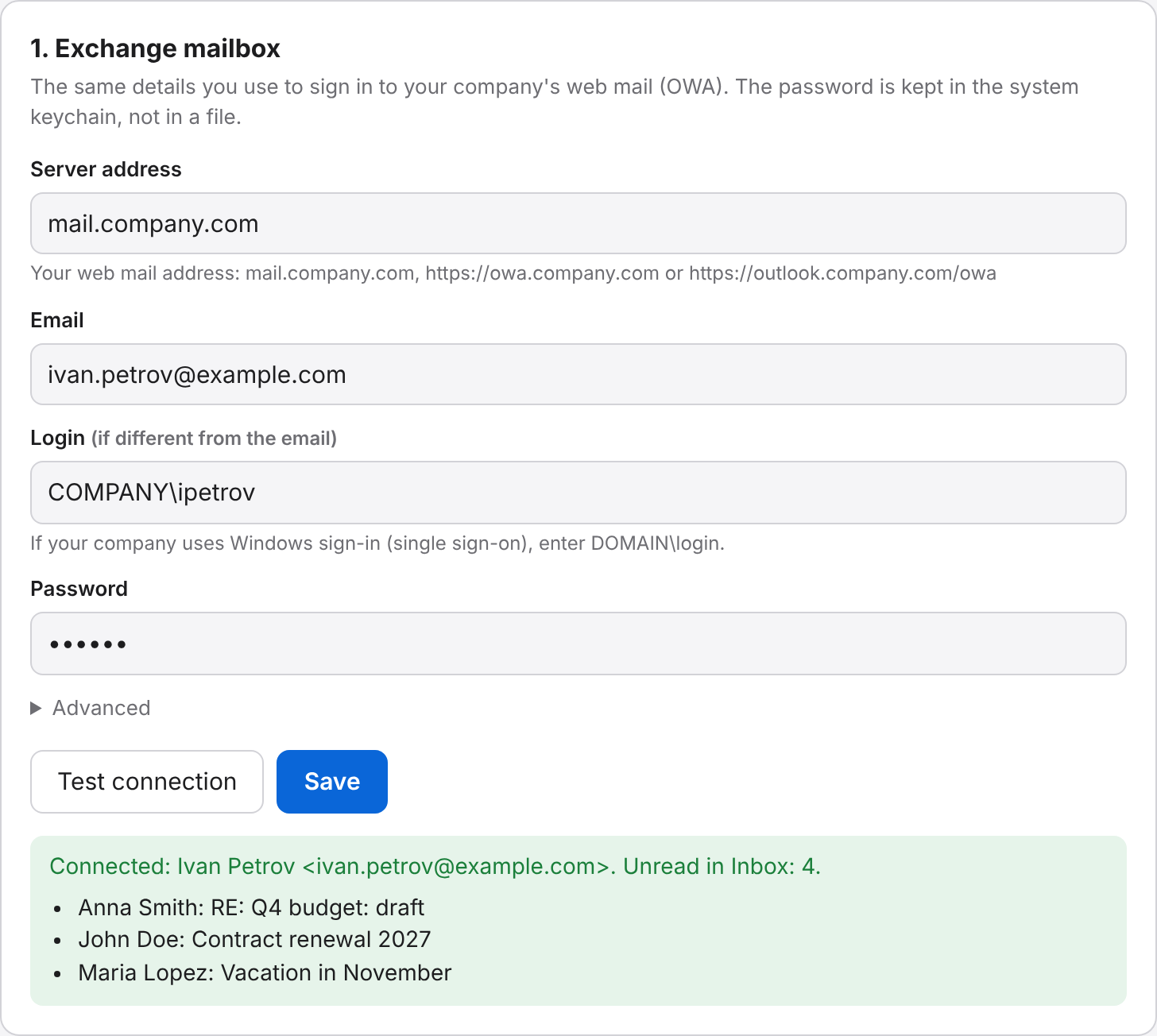Screen dimensions: 1157x1036
Task: Click 'John Doe: Contract renewal 2027'
Action: tap(254, 939)
